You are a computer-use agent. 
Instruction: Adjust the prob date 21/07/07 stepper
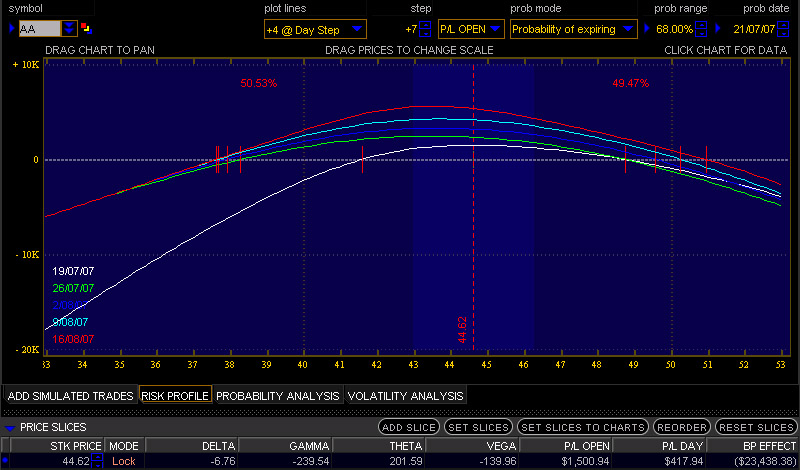(x=783, y=29)
